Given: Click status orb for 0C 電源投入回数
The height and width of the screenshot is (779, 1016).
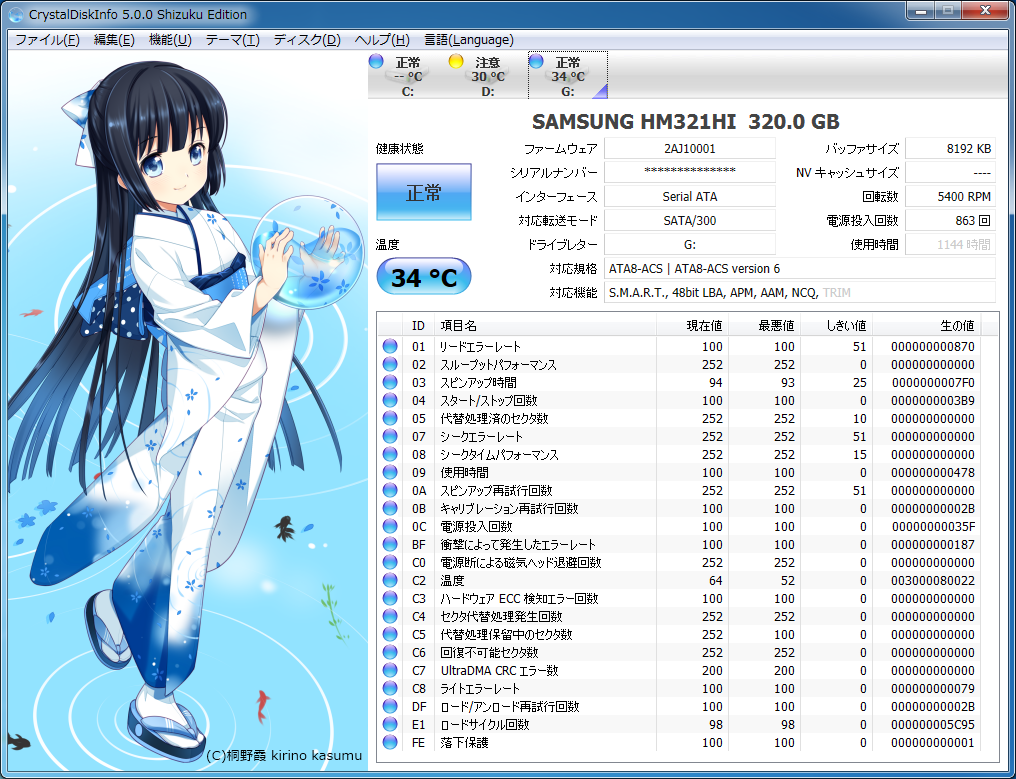Looking at the screenshot, I should click(x=390, y=526).
